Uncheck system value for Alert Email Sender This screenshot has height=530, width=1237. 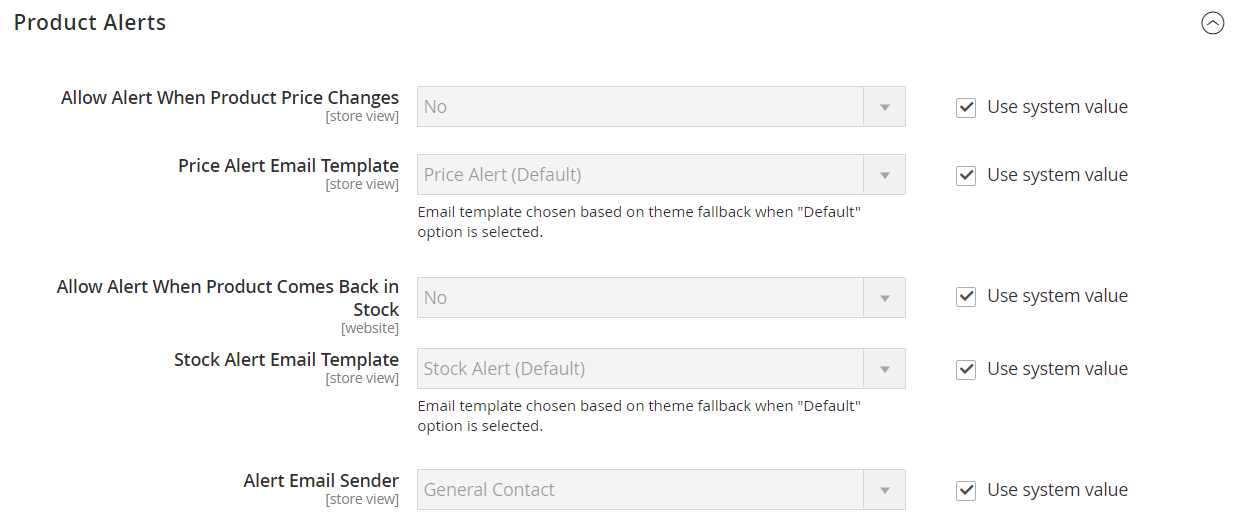966,491
